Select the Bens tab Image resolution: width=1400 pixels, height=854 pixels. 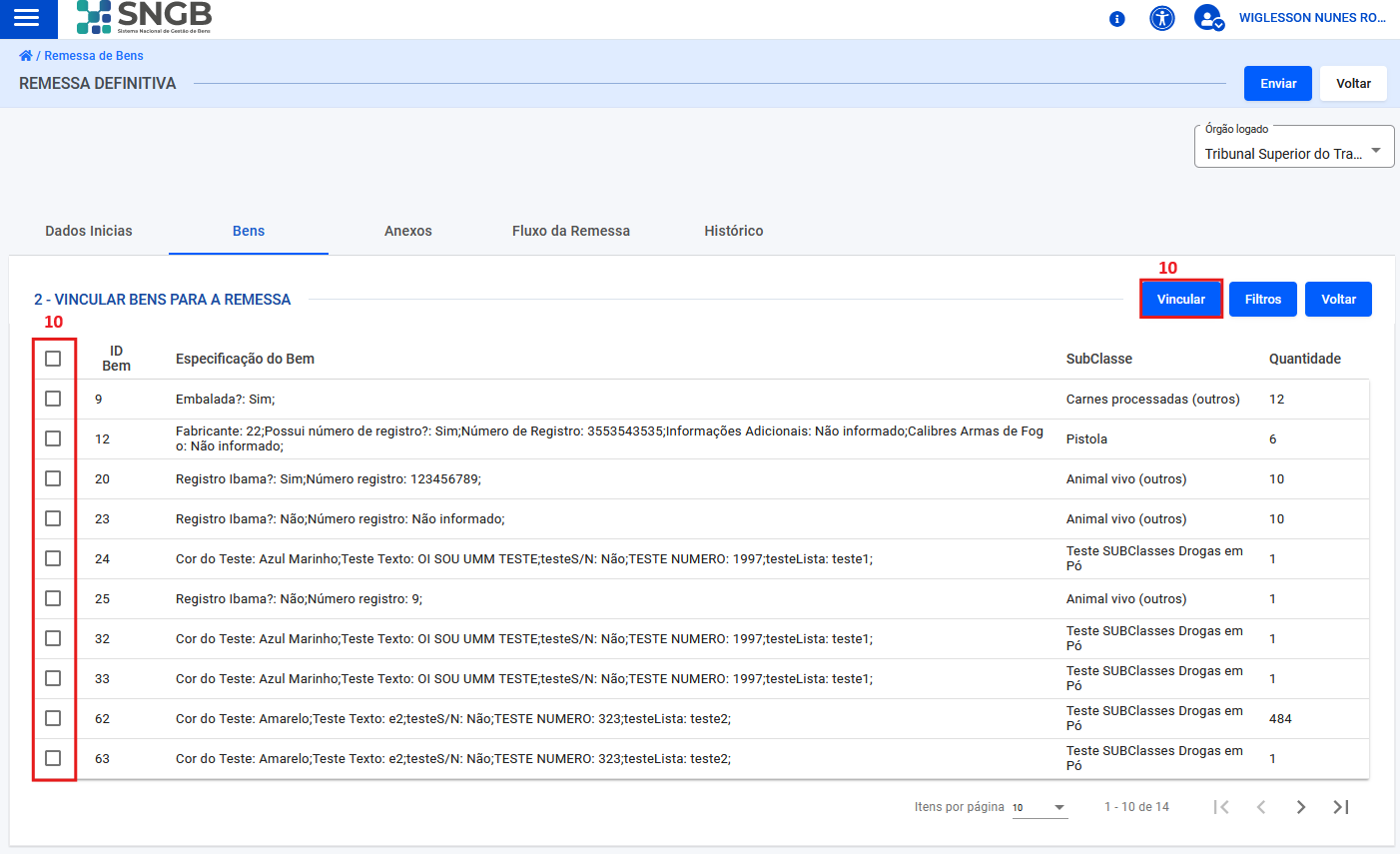pyautogui.click(x=249, y=231)
